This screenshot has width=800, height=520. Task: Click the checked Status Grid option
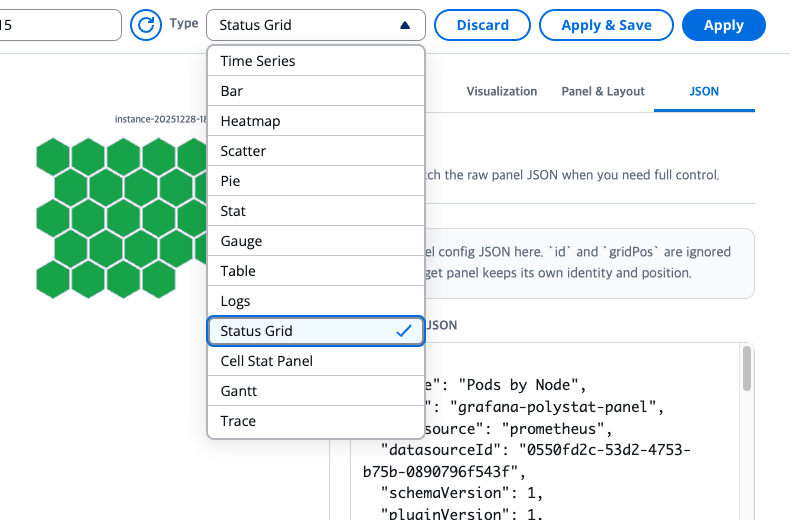pyautogui.click(x=316, y=331)
